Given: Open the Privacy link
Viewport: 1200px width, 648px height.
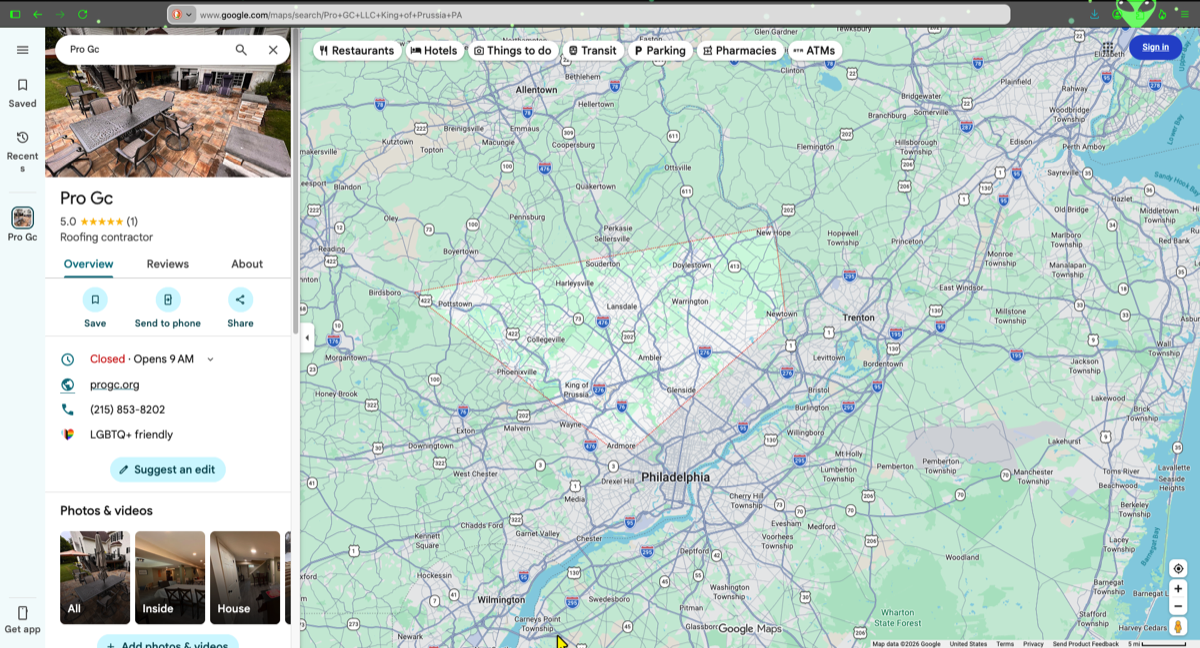Looking at the screenshot, I should click(x=1033, y=644).
